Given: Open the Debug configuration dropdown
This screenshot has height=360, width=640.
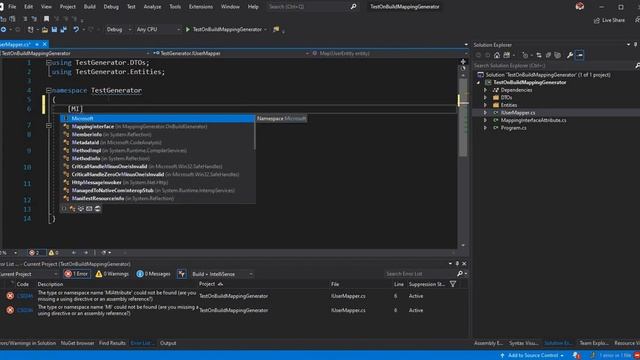Looking at the screenshot, I should coord(119,29).
